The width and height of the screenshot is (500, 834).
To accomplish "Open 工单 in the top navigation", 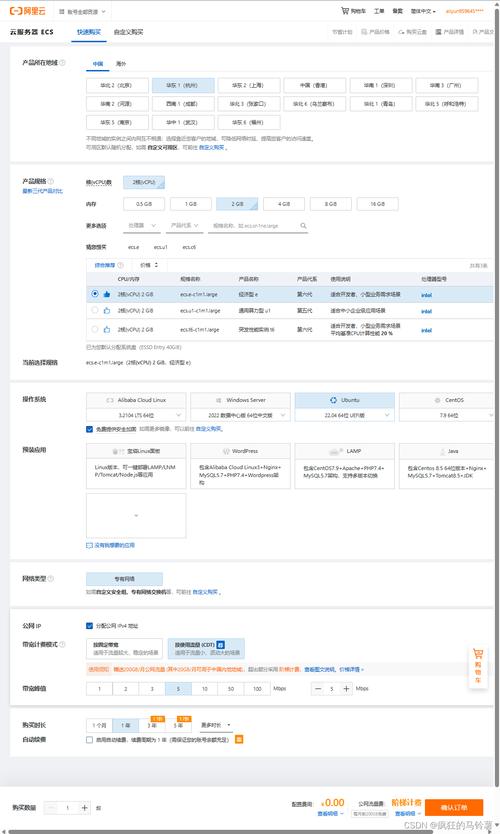I will coord(379,11).
